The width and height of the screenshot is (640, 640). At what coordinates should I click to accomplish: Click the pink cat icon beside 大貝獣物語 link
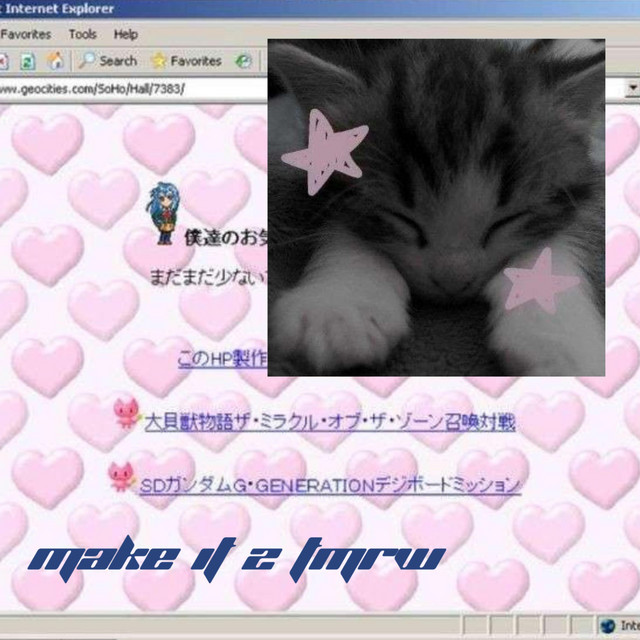tap(126, 413)
